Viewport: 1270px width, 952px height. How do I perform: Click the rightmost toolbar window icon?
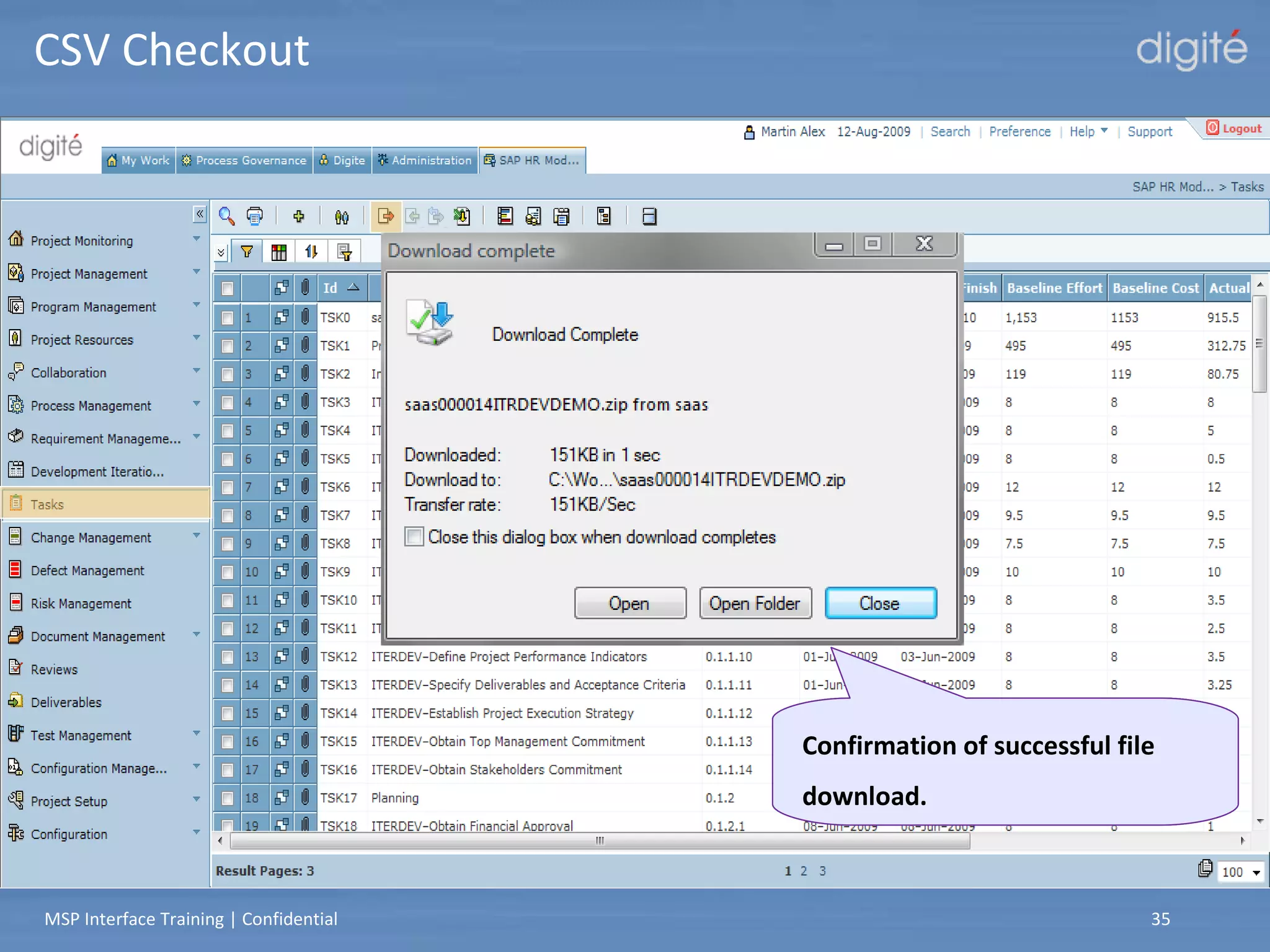[649, 216]
